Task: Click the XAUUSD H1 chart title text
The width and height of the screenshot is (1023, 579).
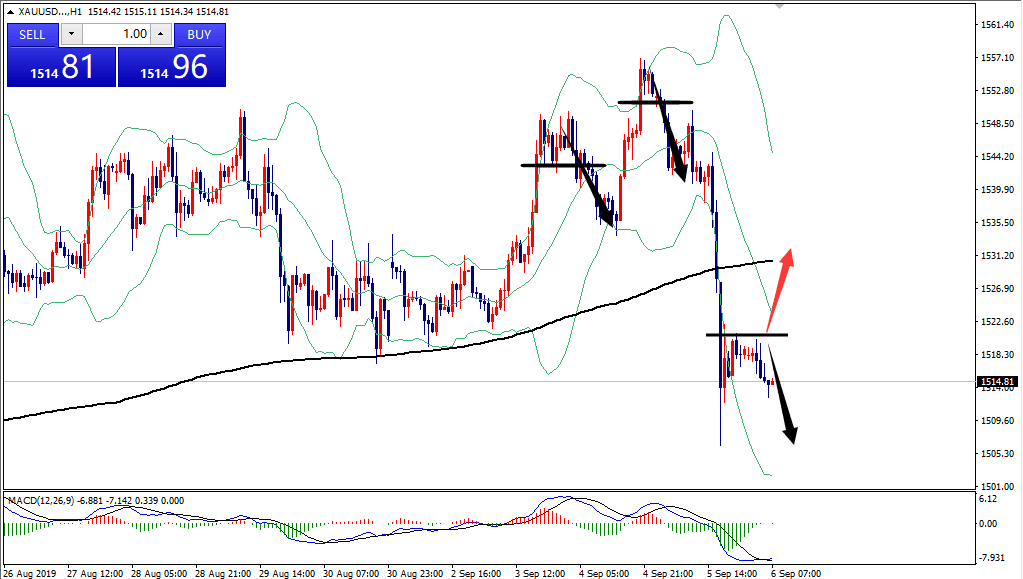Action: point(123,12)
